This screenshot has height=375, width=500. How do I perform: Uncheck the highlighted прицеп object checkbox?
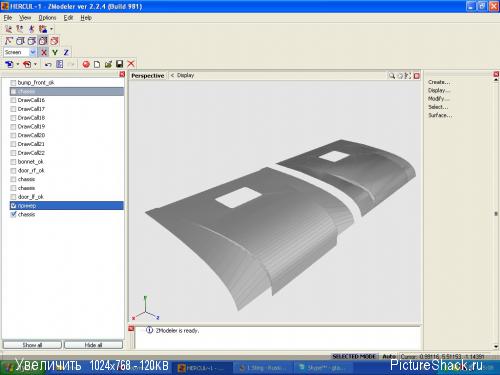(x=13, y=206)
